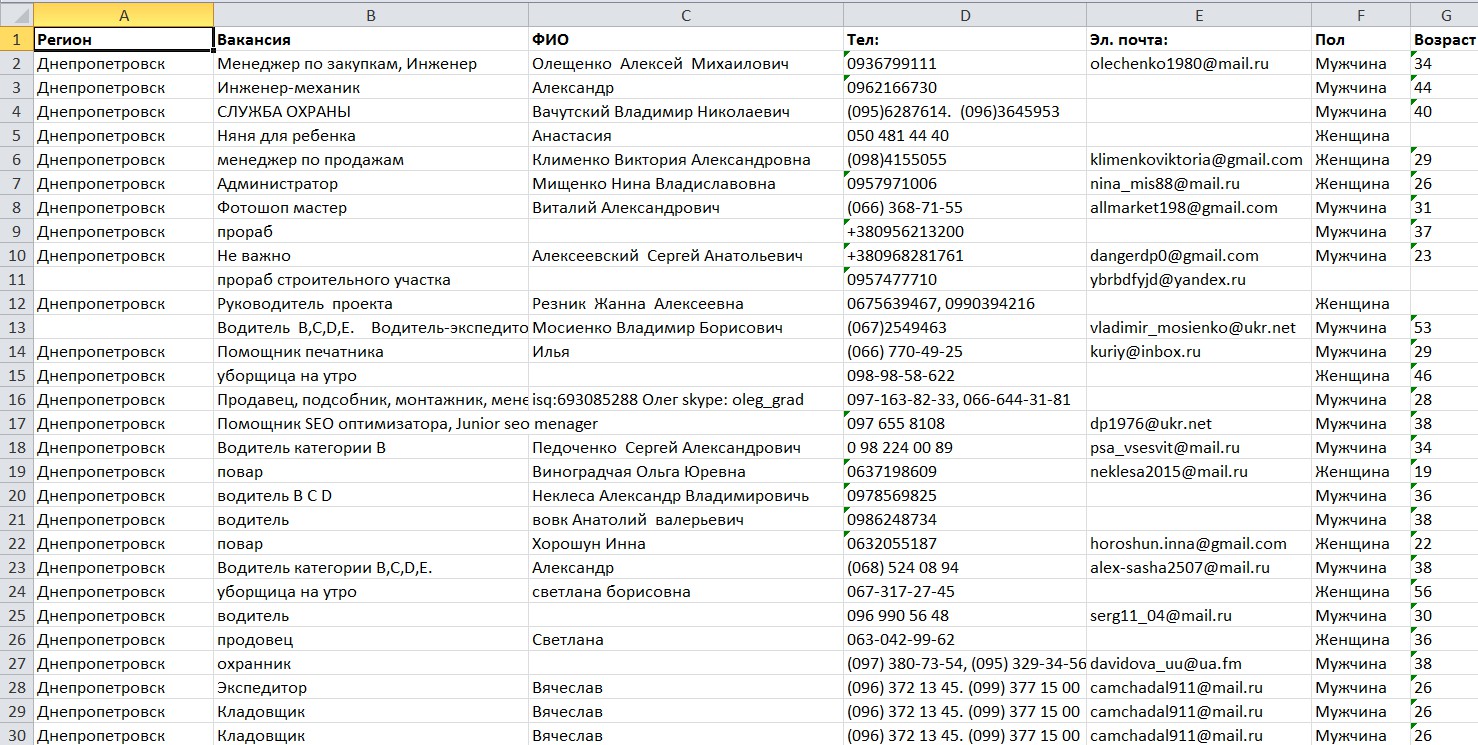
Task: Select the 'светлана борисовна' name cell
Action: [x=686, y=592]
